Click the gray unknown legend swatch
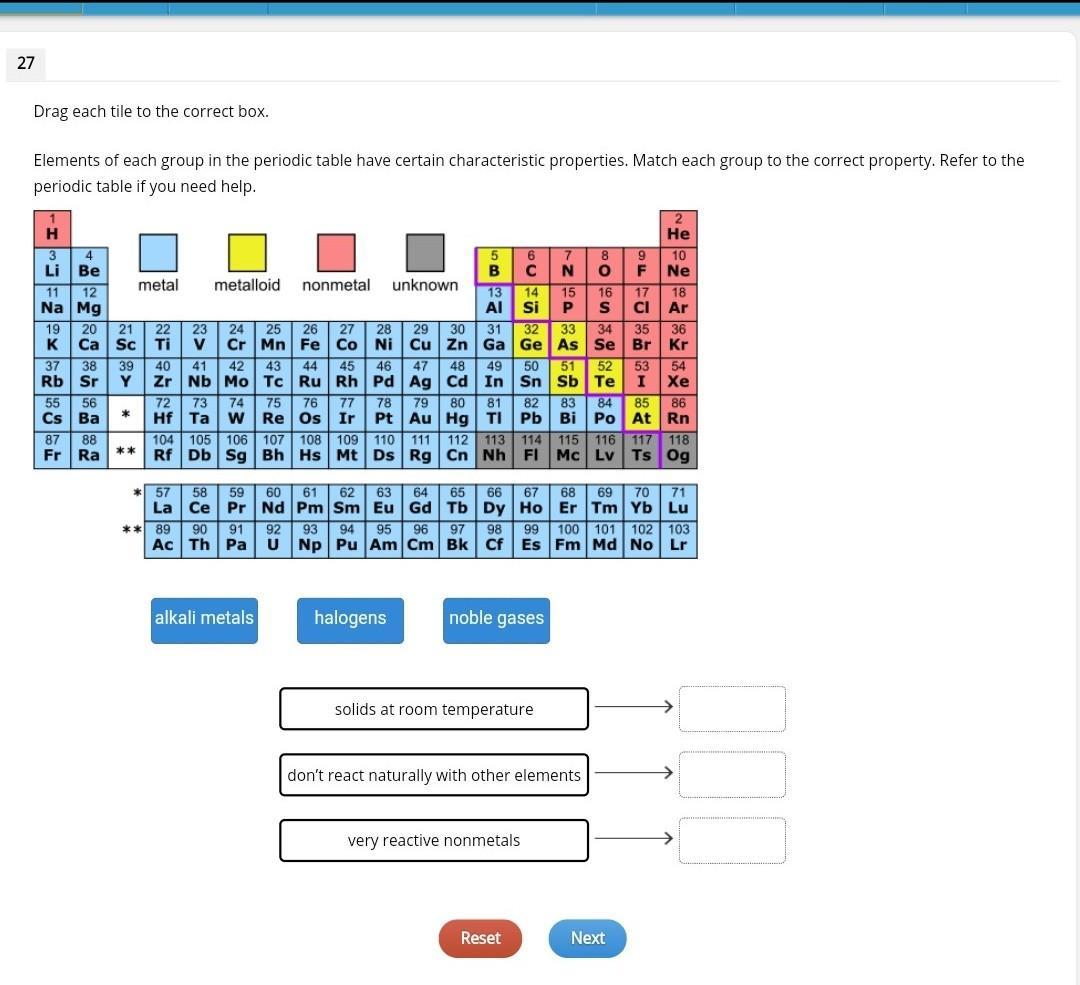This screenshot has height=985, width=1080. [425, 253]
